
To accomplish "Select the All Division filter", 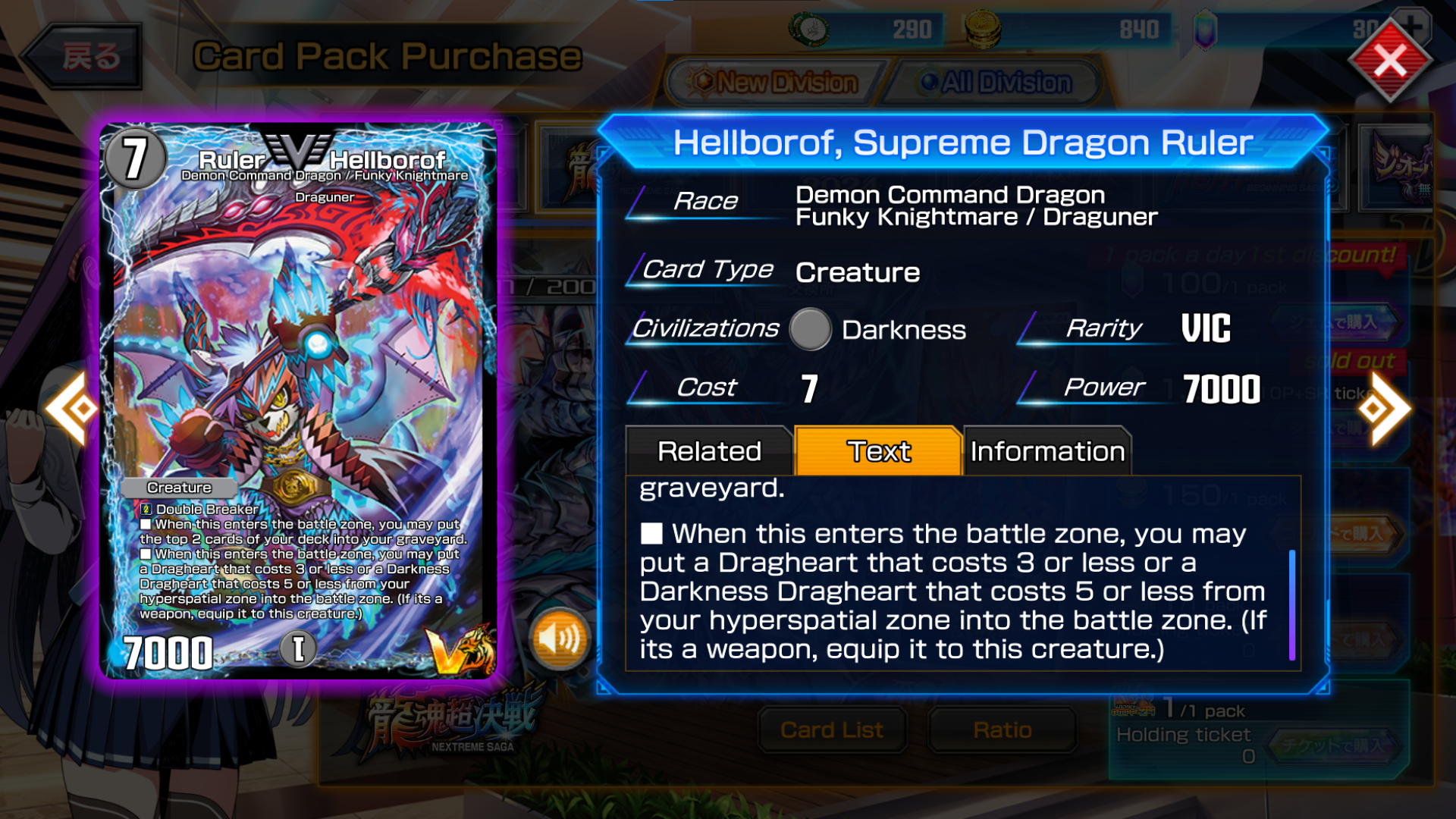I will coord(995,82).
